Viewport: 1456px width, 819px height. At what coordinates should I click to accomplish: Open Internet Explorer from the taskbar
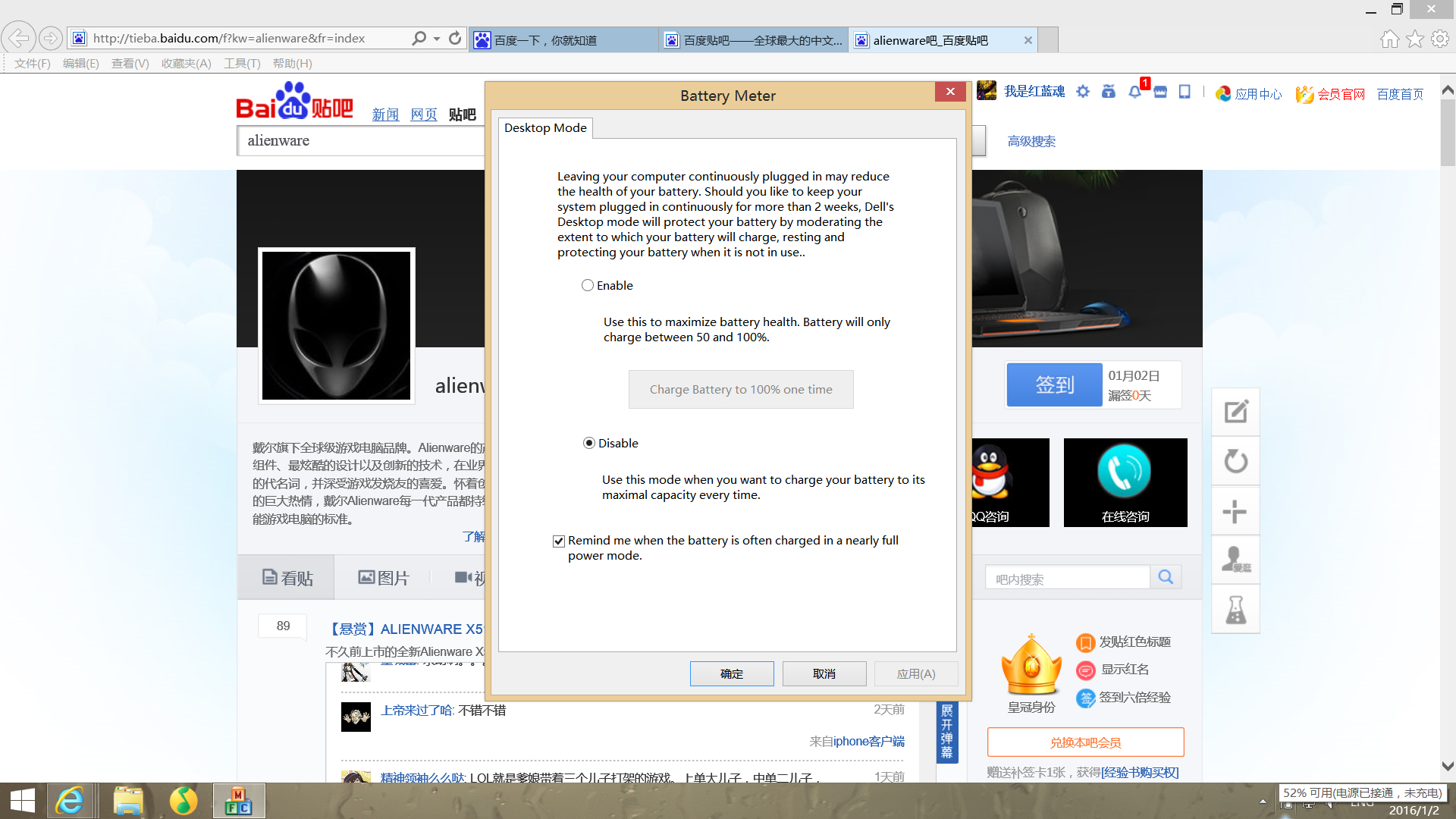(71, 801)
